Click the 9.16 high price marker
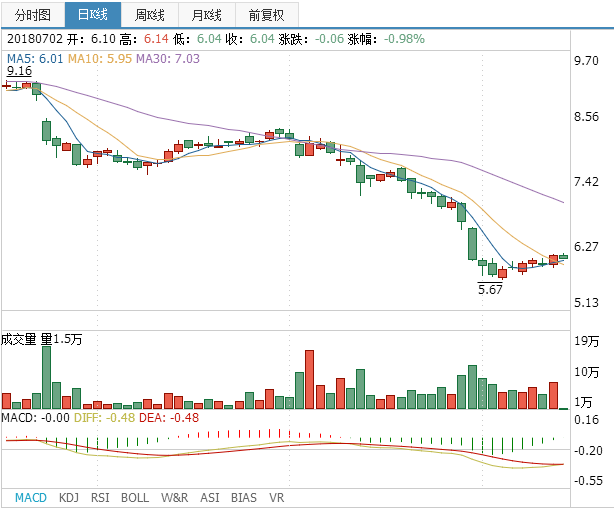This screenshot has width=614, height=509. pyautogui.click(x=19, y=71)
